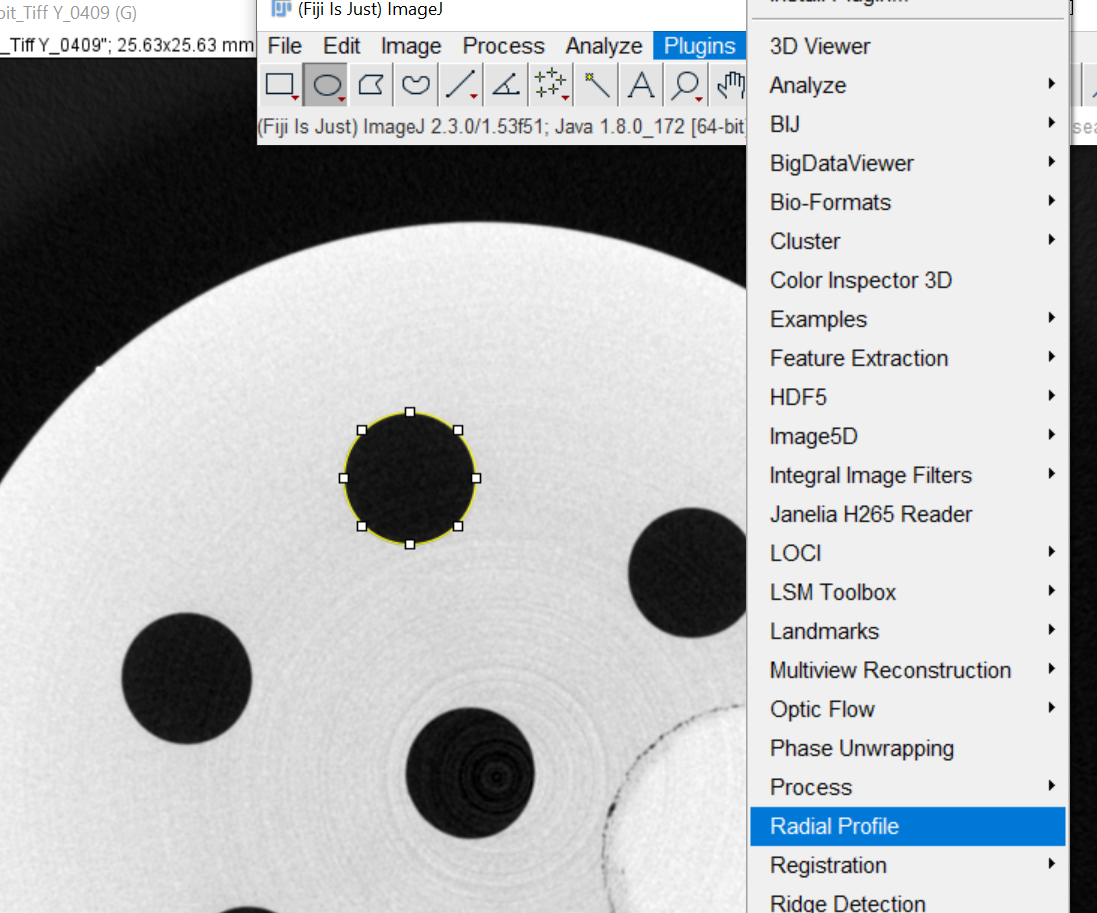This screenshot has height=913, width=1097.
Task: Select the Freehand selection tool
Action: [x=416, y=85]
